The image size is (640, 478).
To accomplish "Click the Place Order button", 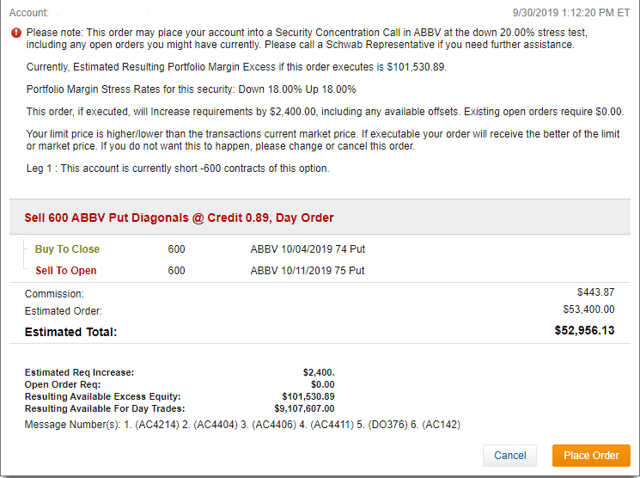I will pos(591,455).
